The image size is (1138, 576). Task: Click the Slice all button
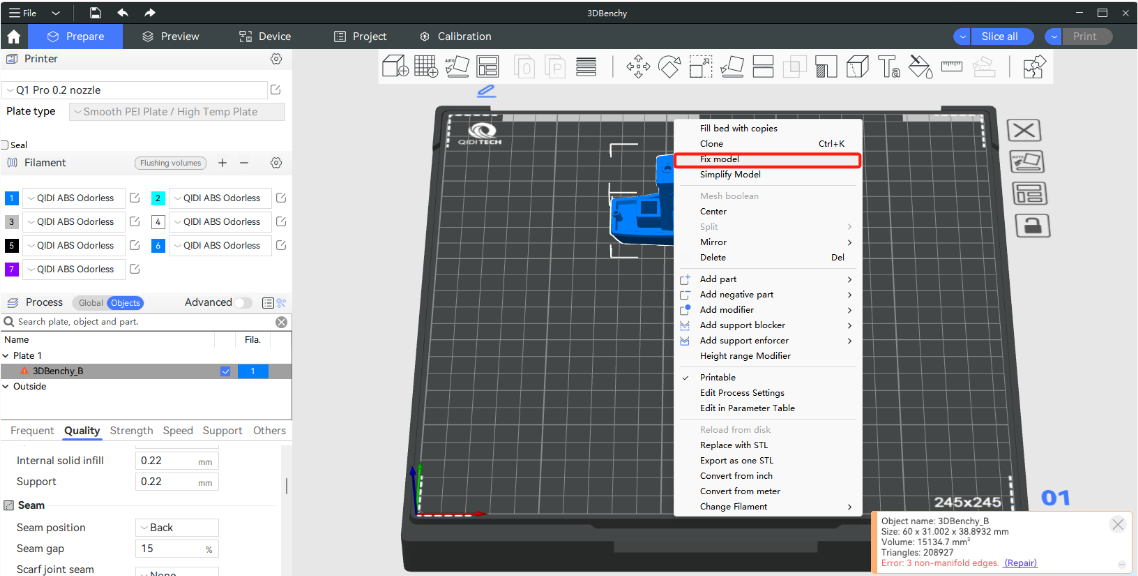click(999, 36)
